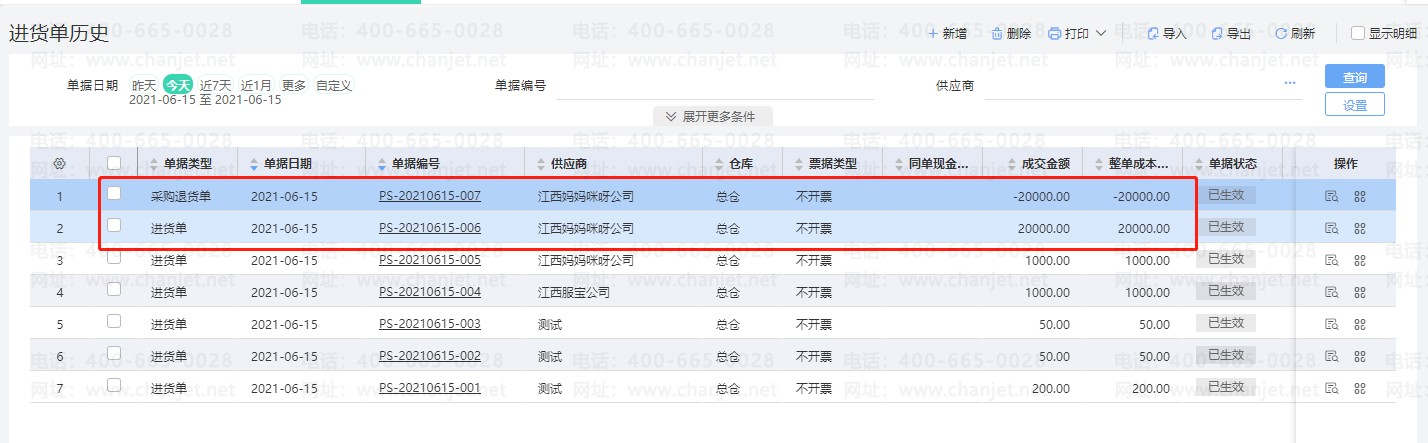Open the 打印 dropdown arrow
The image size is (1428, 443).
tap(1101, 34)
